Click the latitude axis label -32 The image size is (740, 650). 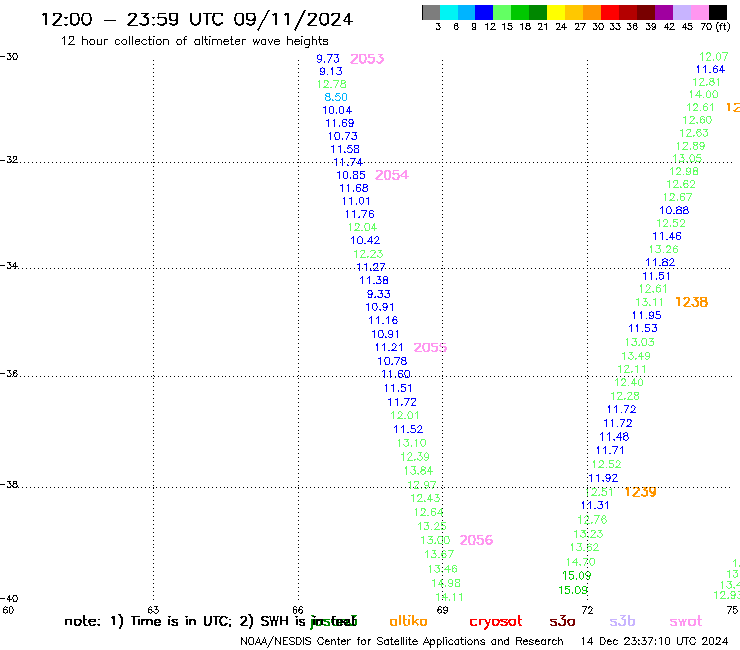click(x=9, y=160)
